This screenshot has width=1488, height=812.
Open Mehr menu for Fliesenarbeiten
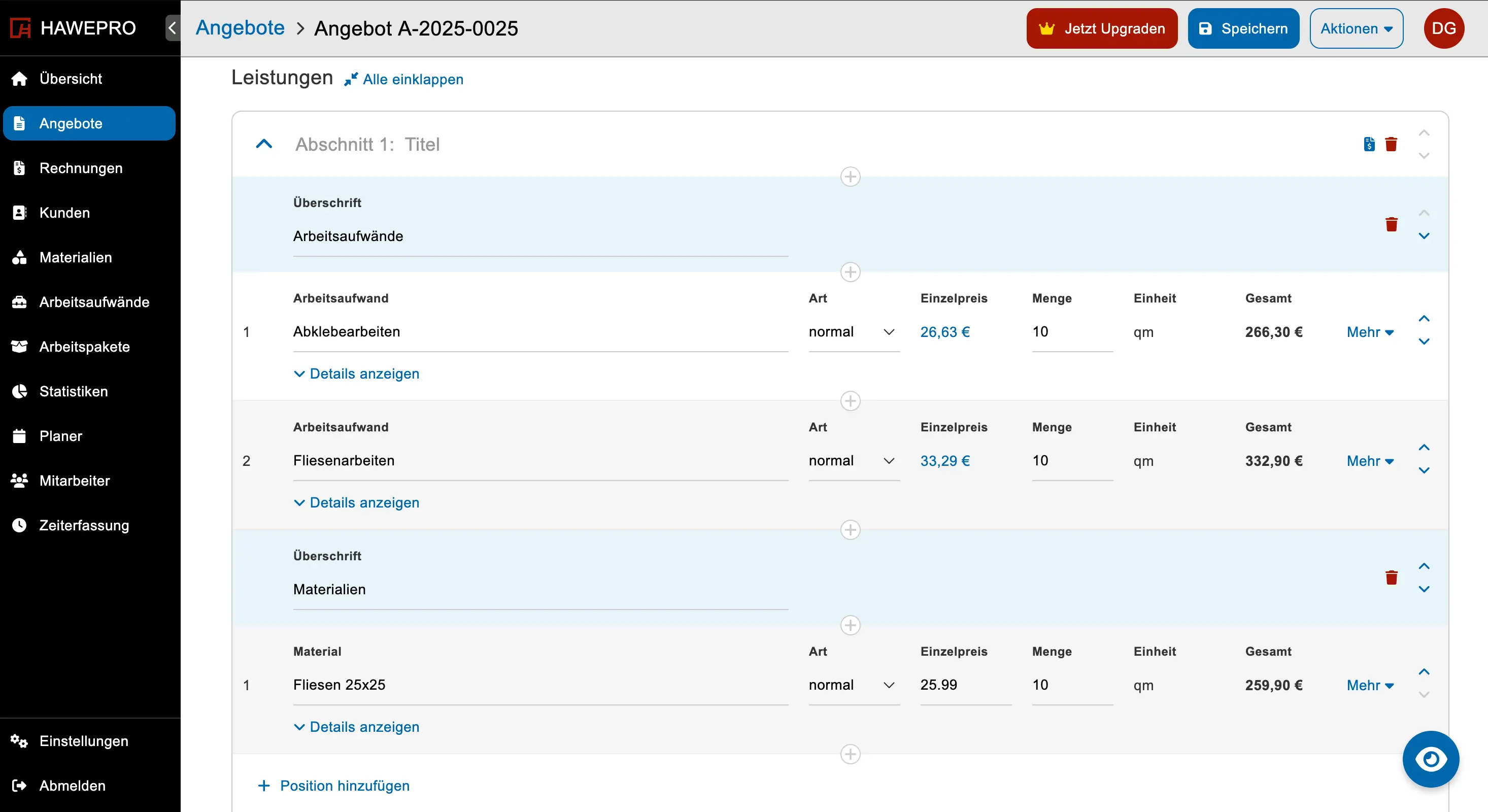click(x=1370, y=461)
